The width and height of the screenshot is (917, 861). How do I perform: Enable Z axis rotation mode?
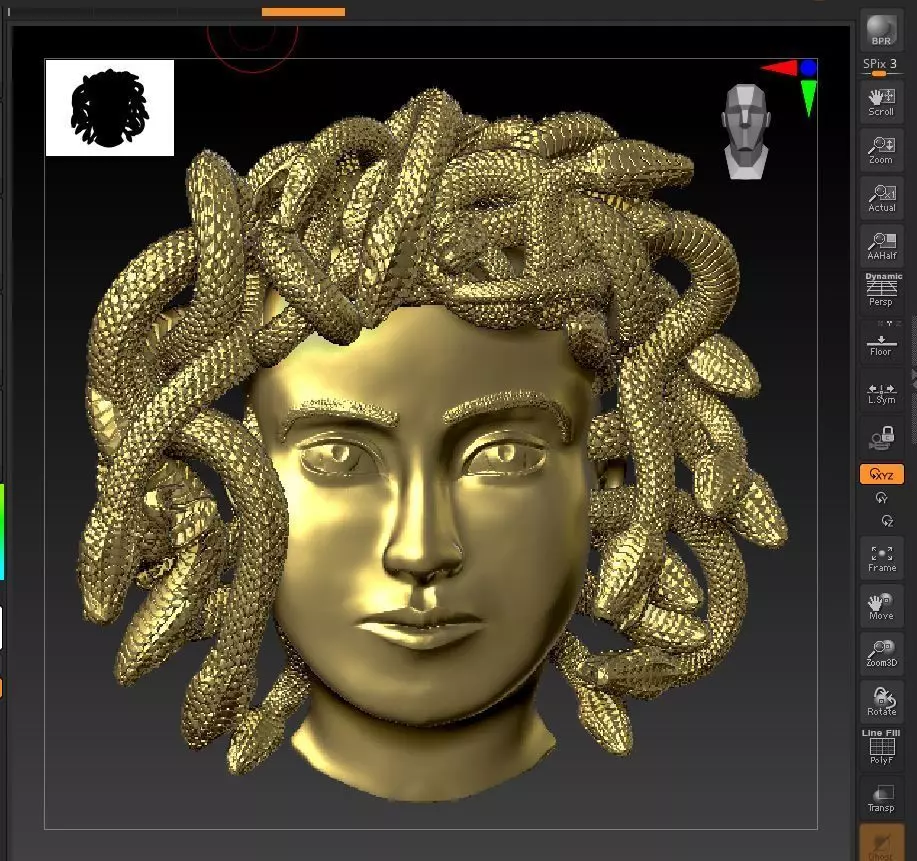click(x=887, y=521)
